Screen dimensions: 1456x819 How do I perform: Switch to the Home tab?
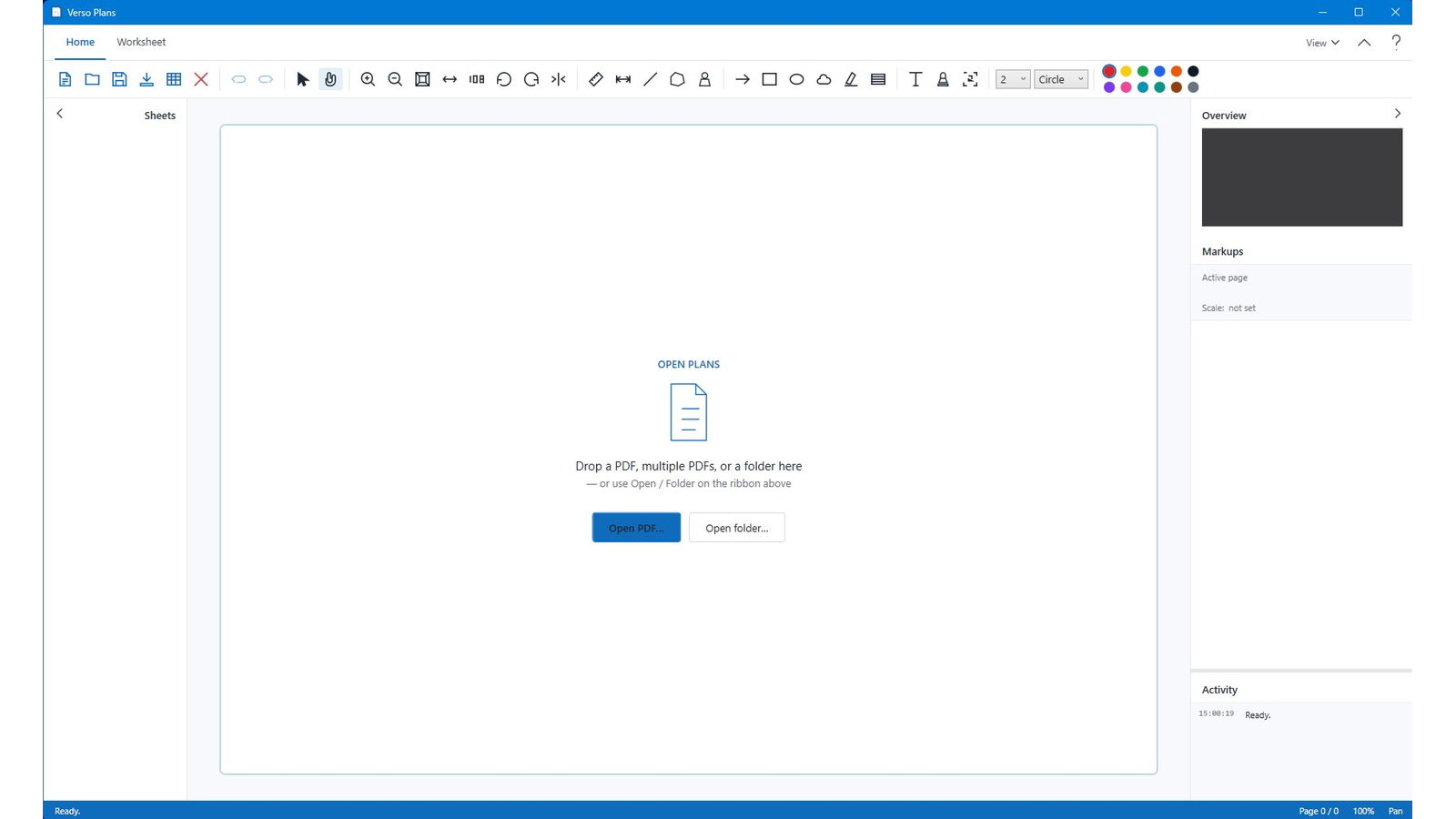(80, 42)
